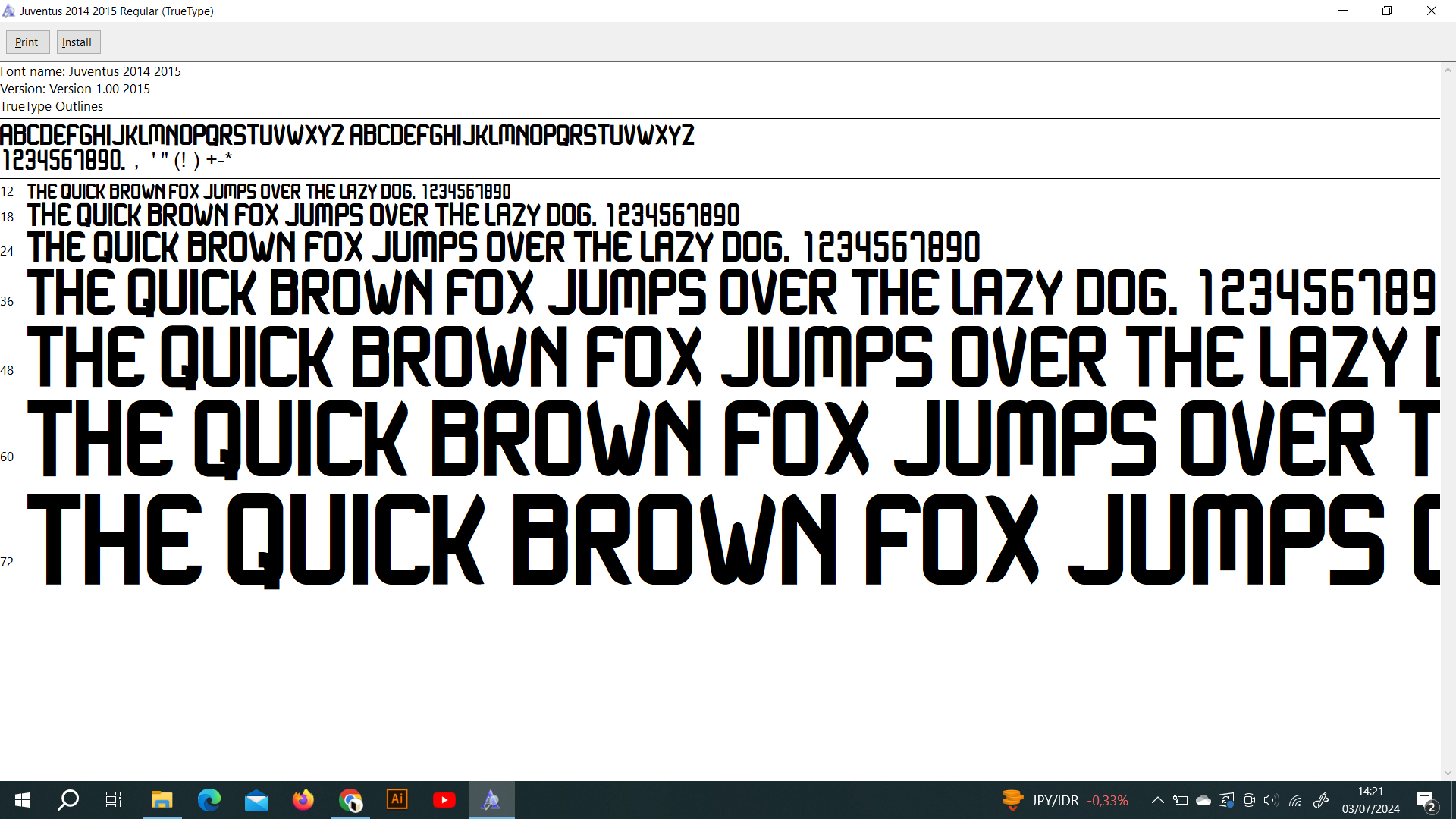Open OneDrive cloud tray icon
This screenshot has width=1456, height=819.
1203,800
